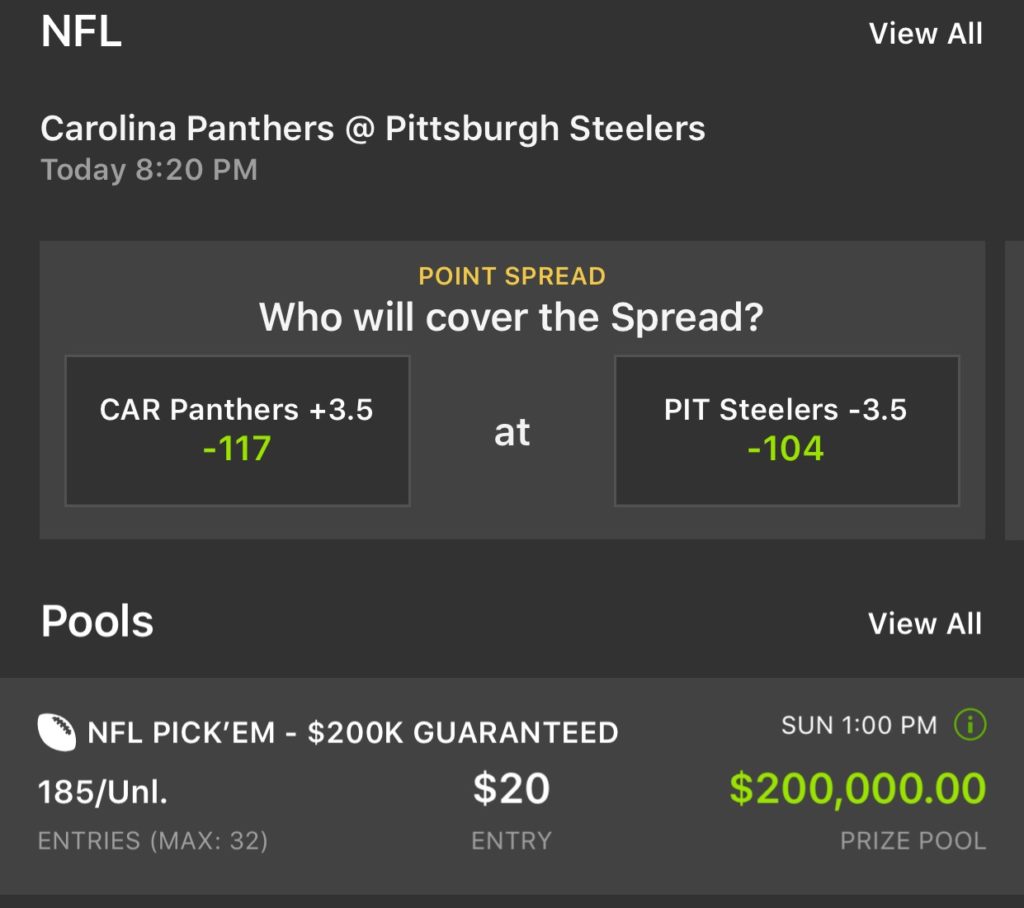The image size is (1024, 908).
Task: Click the -104 odds for Pittsburgh
Action: 787,448
